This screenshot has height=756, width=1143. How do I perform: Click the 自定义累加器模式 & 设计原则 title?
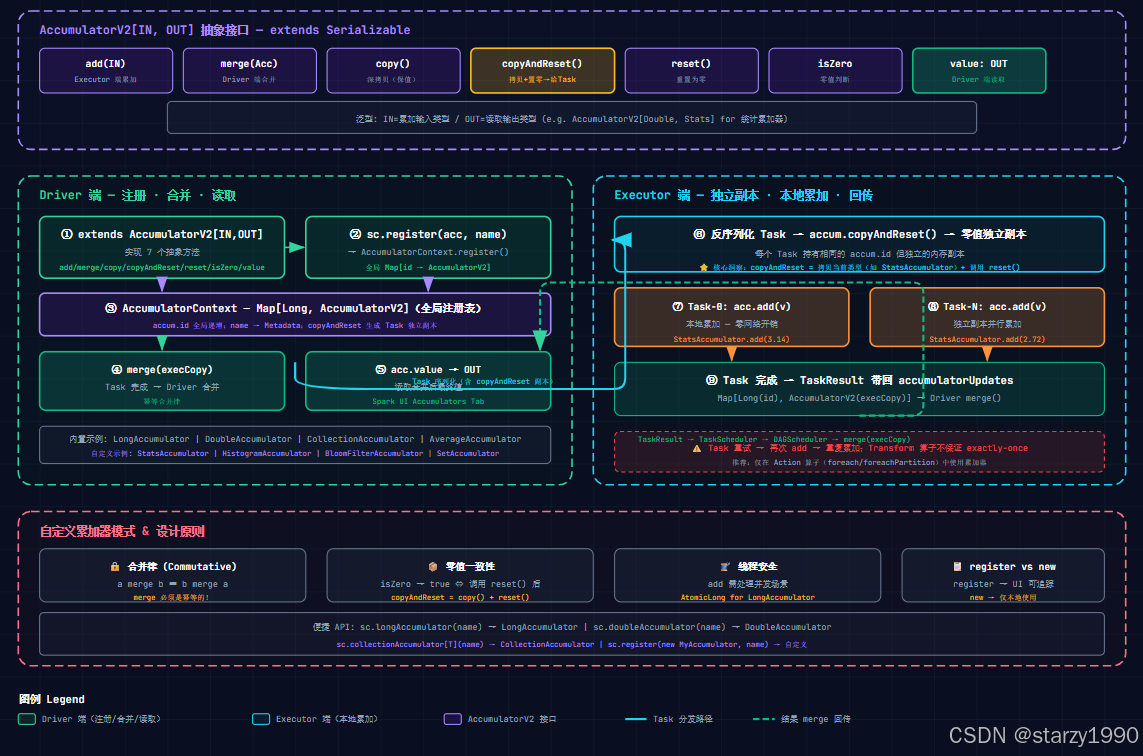122,531
